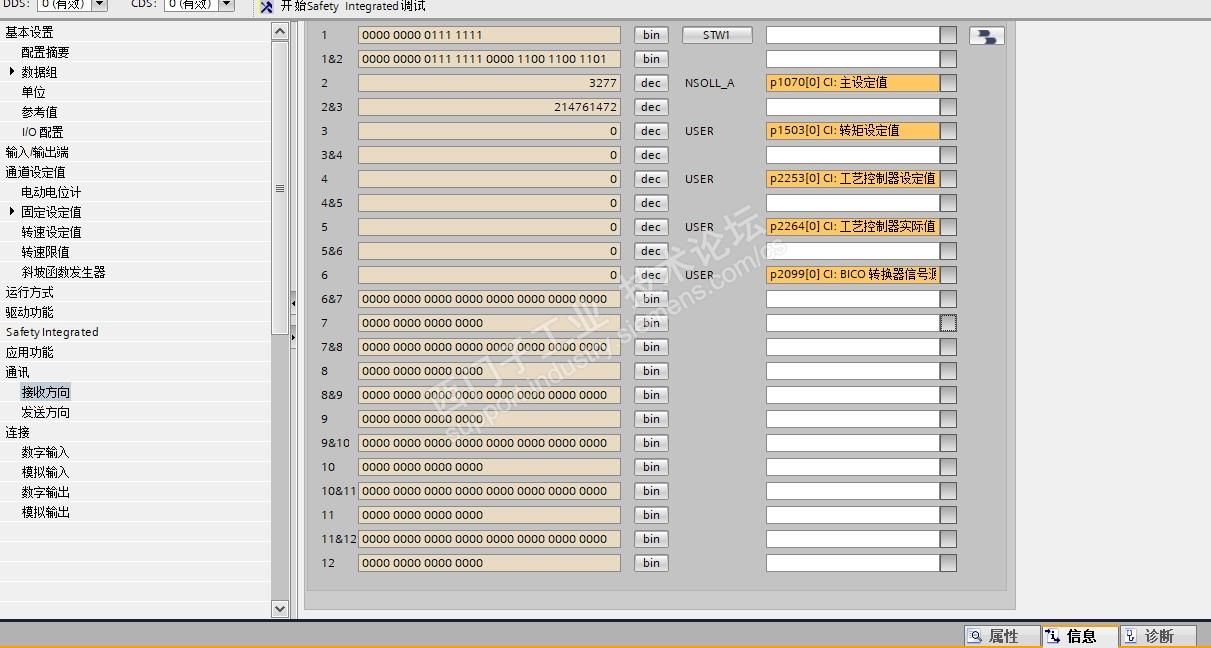The image size is (1211, 648).
Task: Toggle dec format for word 6
Action: coord(651,275)
